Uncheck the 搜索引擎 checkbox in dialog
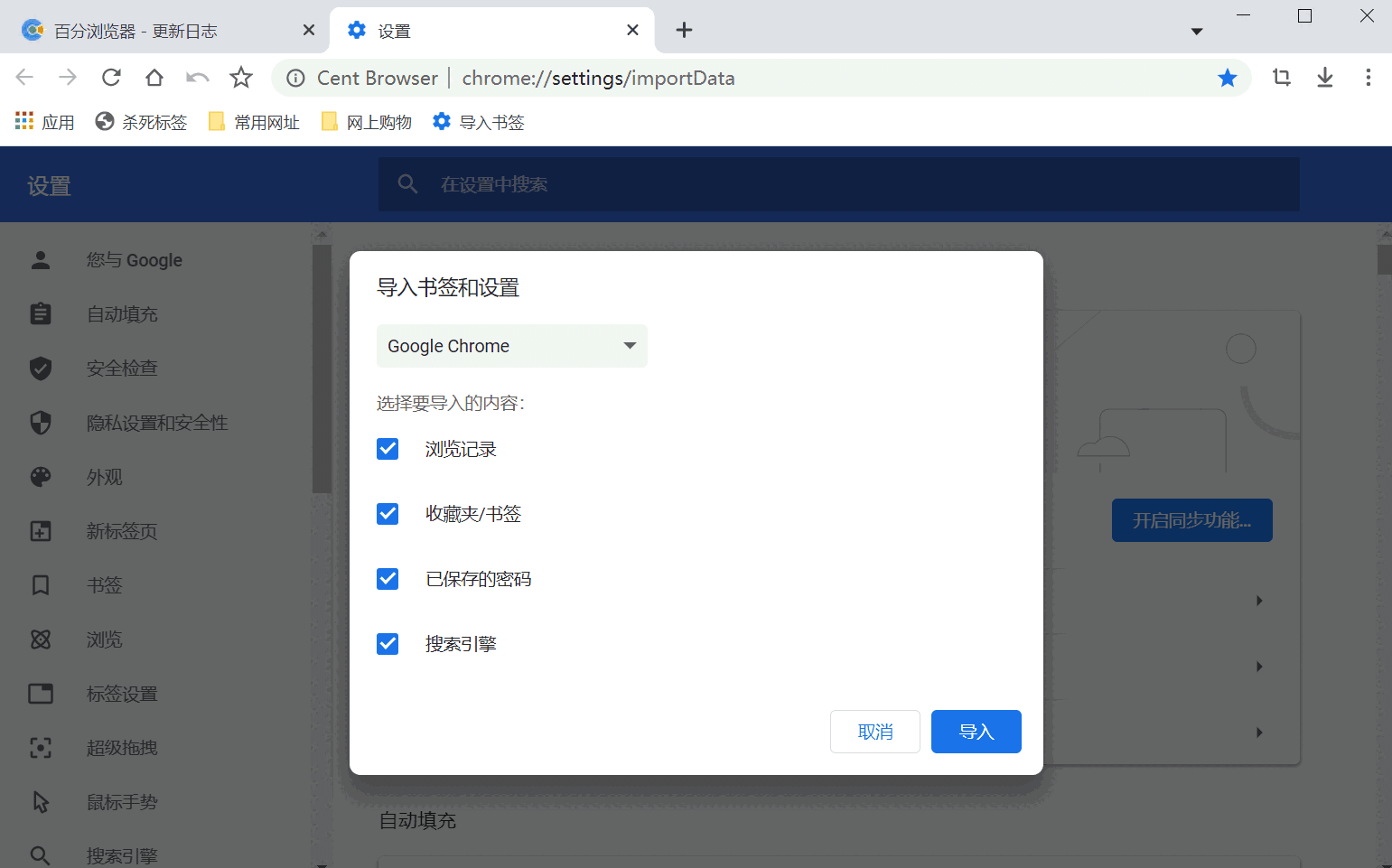Screen dimensions: 1392x868 (388, 644)
